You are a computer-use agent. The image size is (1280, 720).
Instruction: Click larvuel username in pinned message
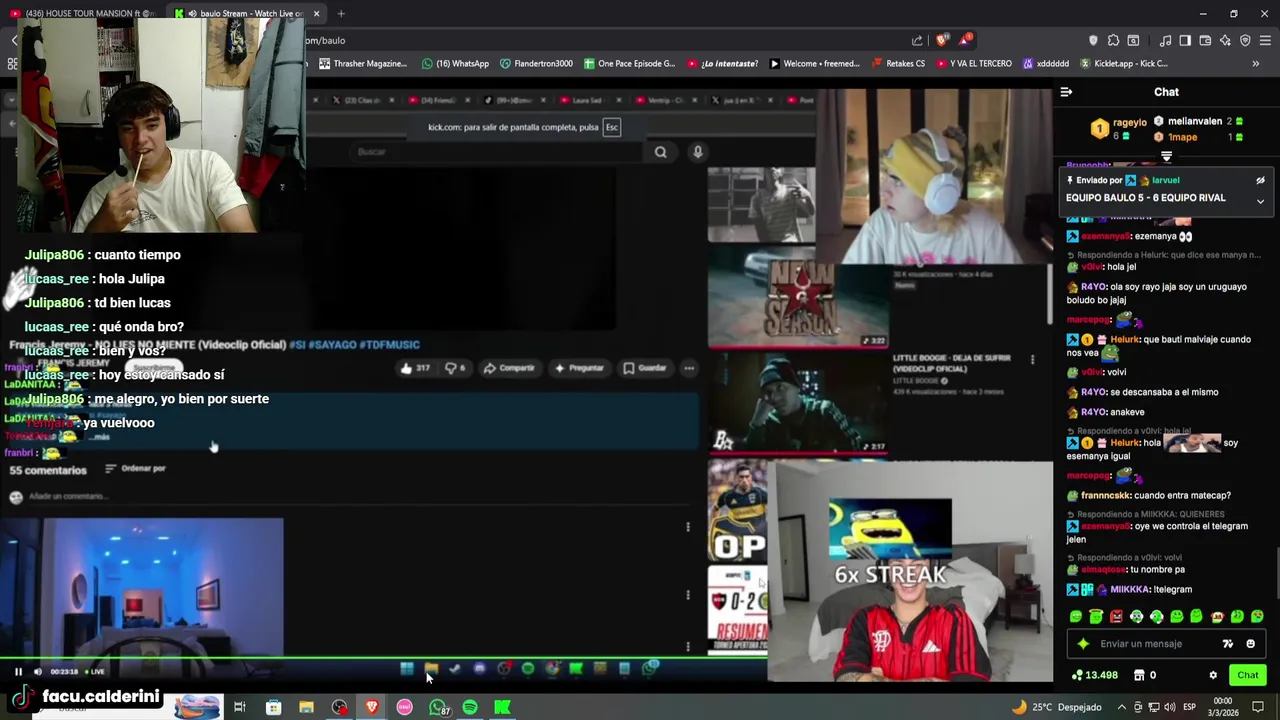(x=1165, y=180)
